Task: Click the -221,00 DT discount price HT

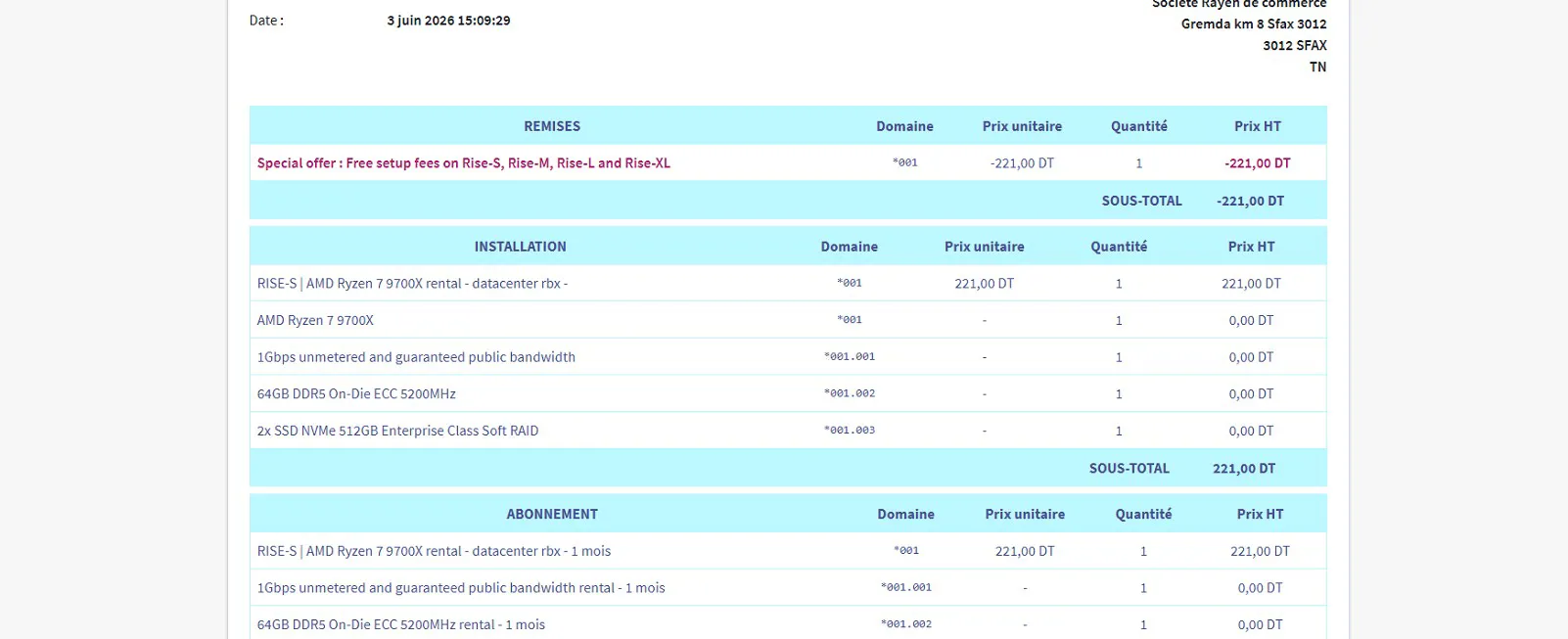Action: coord(1257,163)
